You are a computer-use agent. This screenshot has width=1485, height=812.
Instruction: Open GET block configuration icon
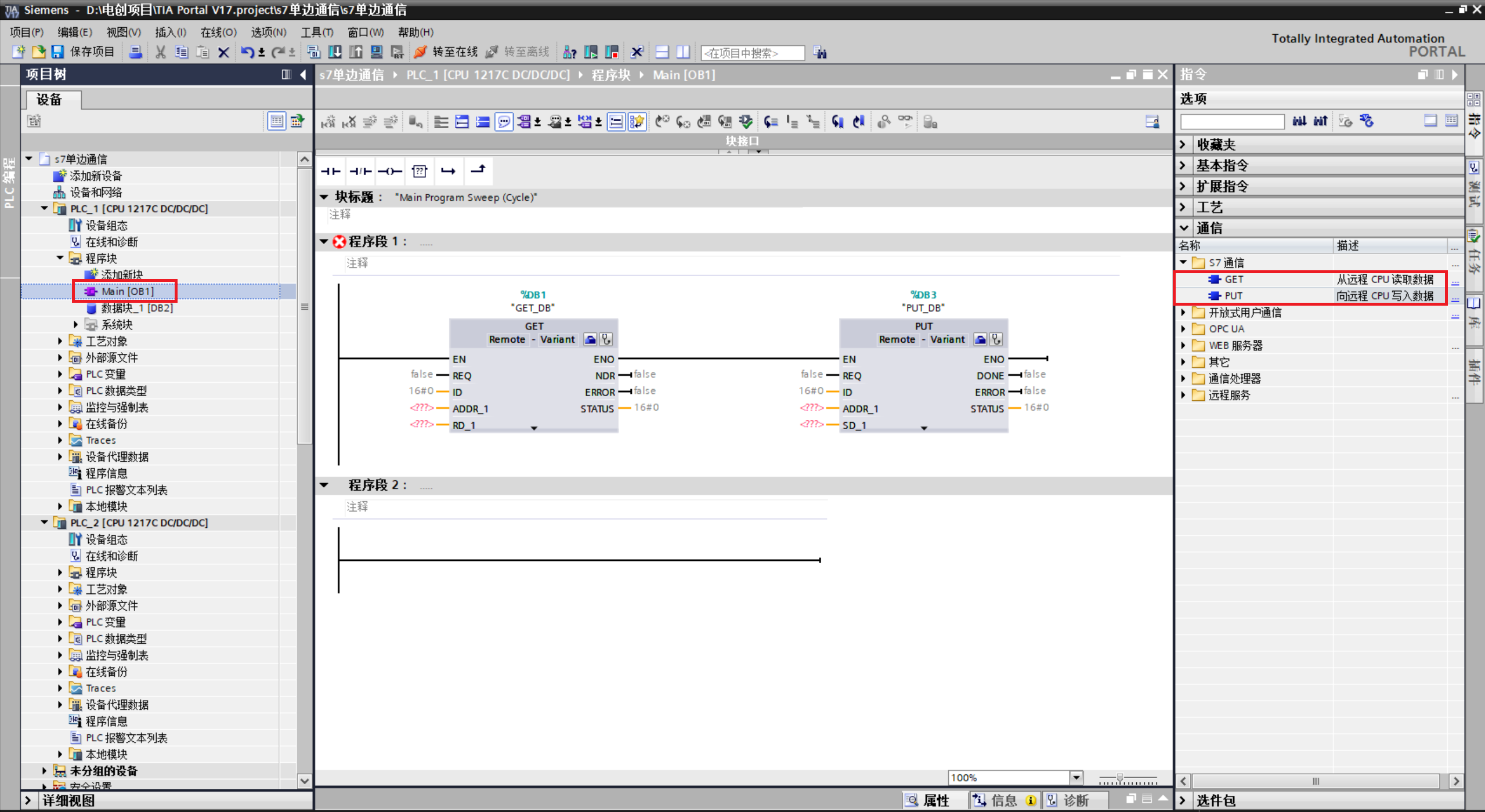[x=590, y=339]
